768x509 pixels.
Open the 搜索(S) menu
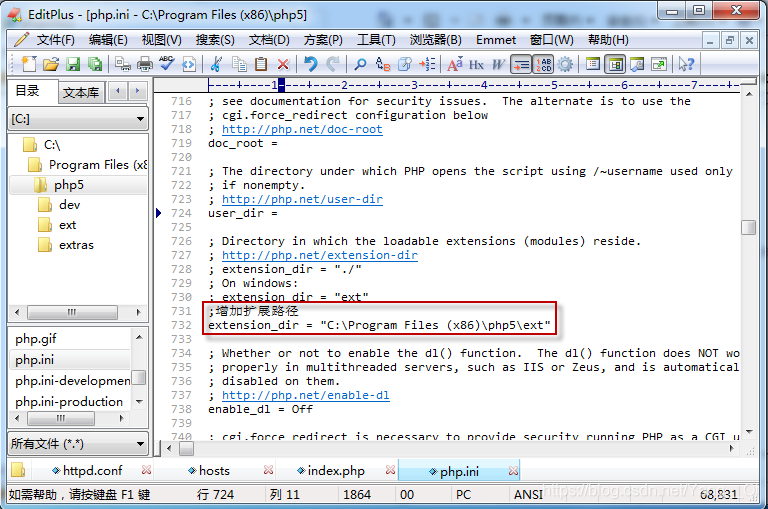tap(215, 40)
